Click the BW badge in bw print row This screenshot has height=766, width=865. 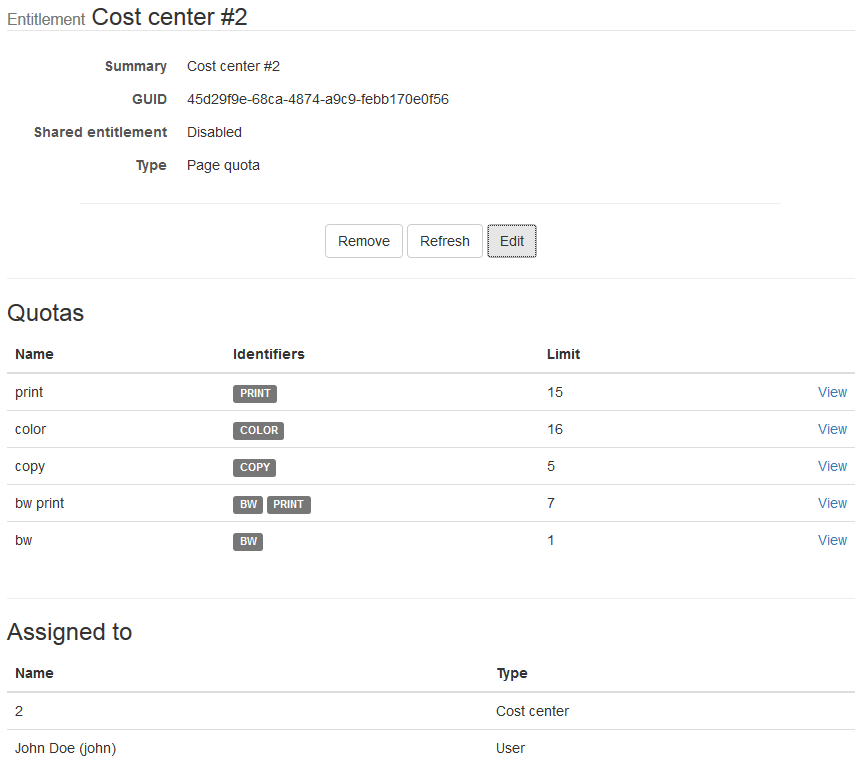248,504
